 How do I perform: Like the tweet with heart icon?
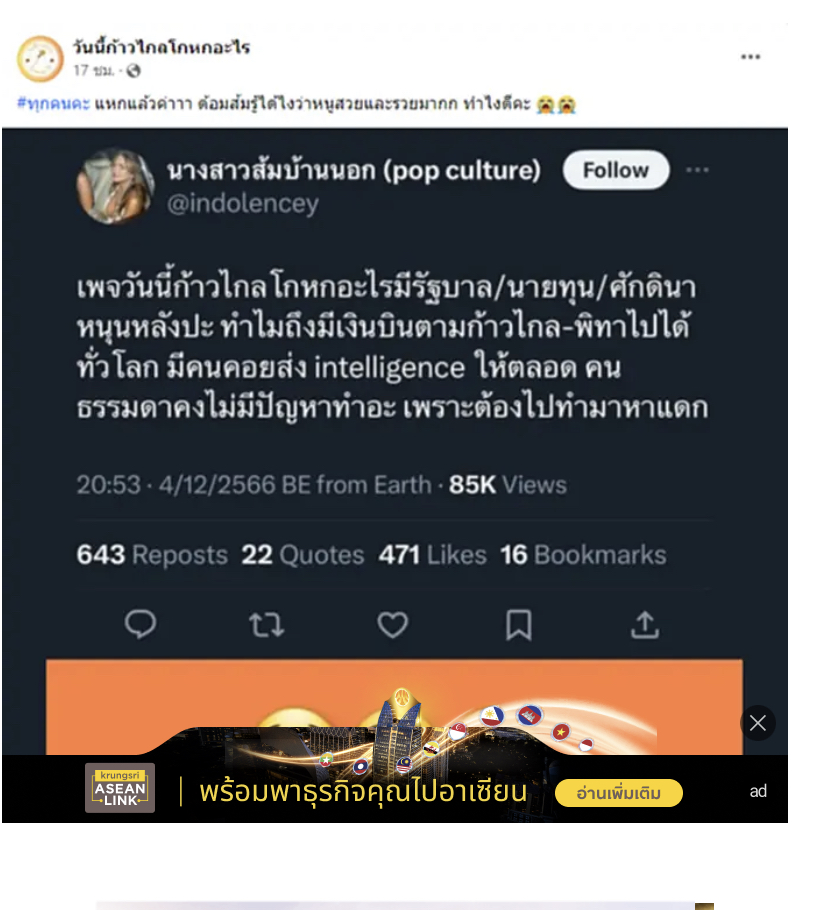393,625
